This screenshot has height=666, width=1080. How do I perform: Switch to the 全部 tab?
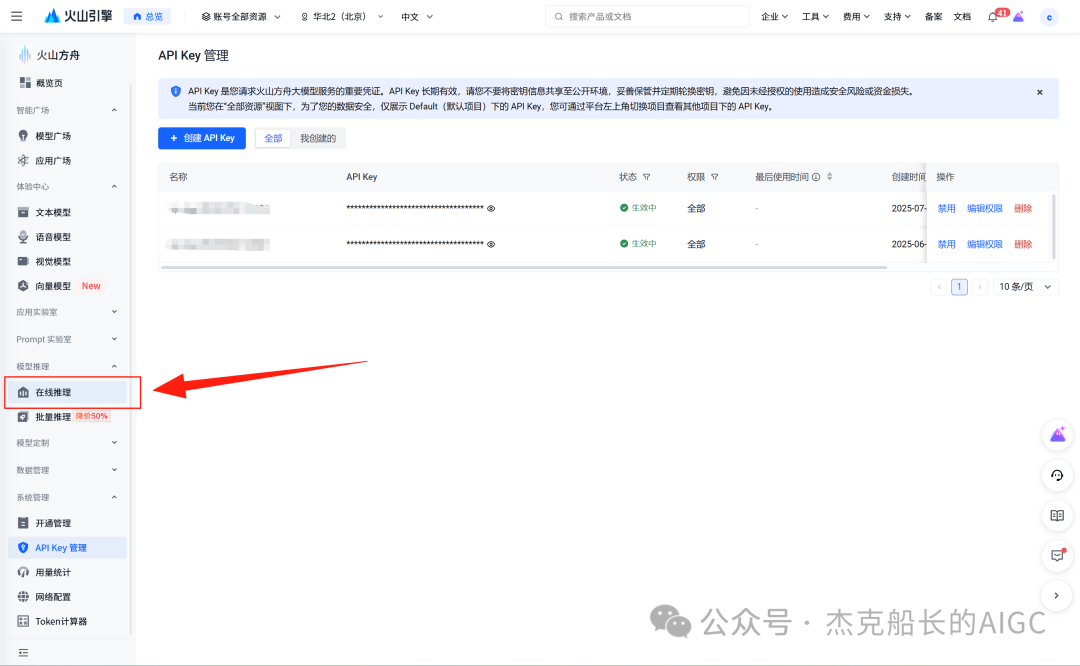coord(273,138)
